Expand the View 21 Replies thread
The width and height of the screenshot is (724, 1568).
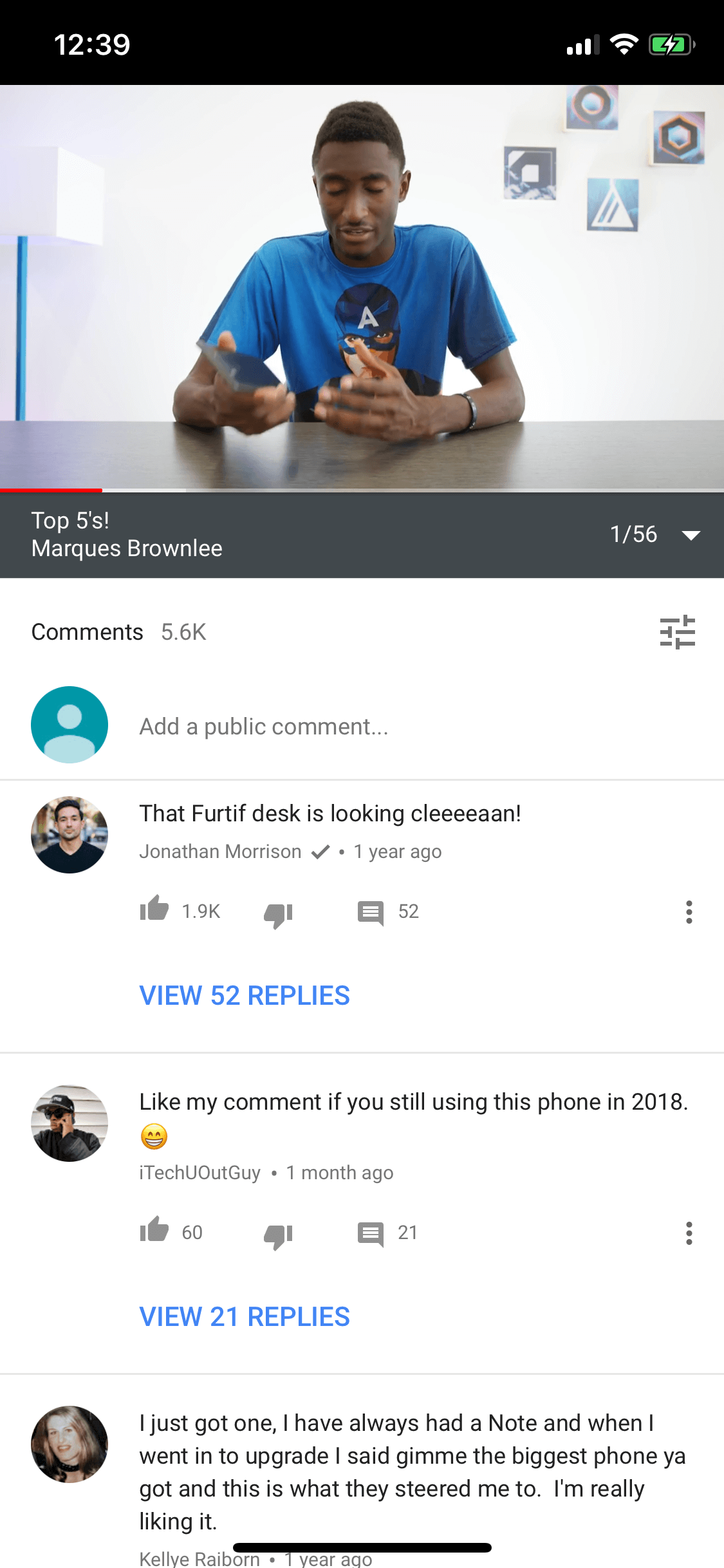(x=245, y=1317)
